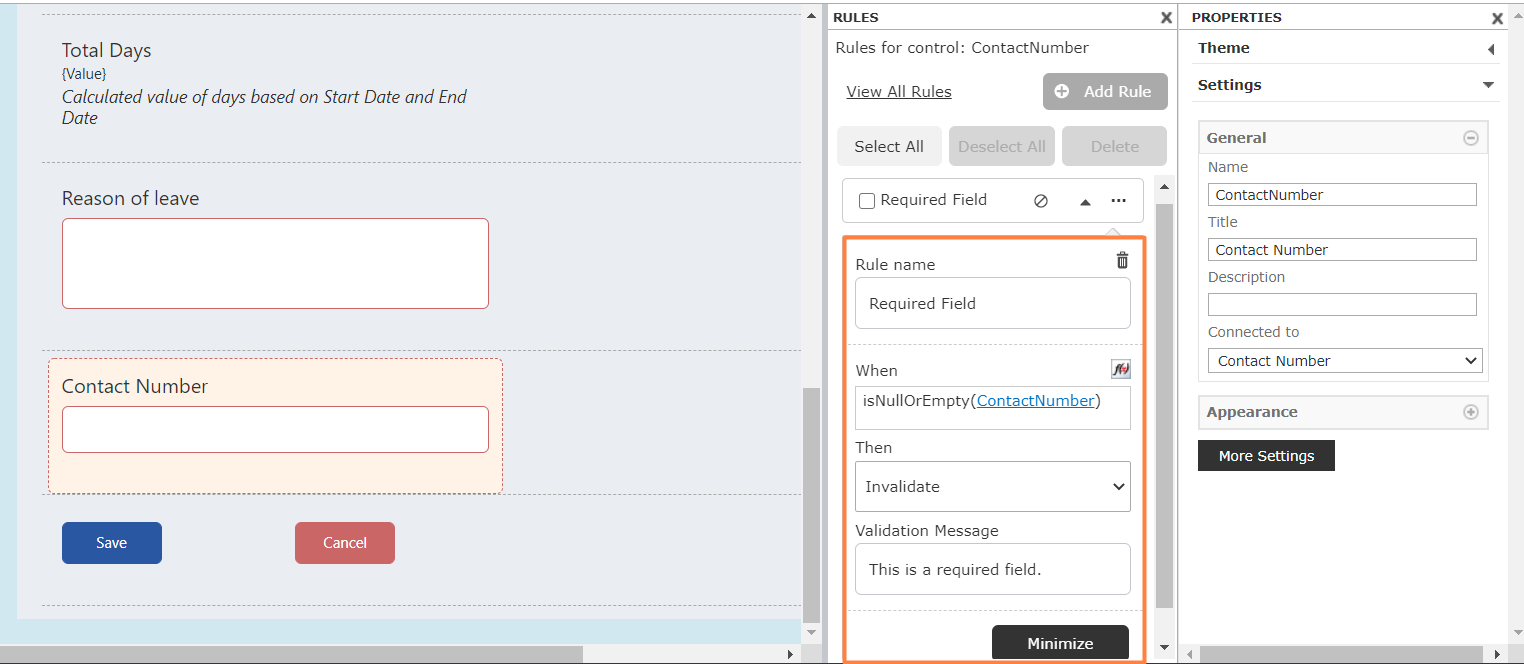Viewport: 1524px width, 664px height.
Task: Collapse the General section minus icon
Action: point(1470,138)
